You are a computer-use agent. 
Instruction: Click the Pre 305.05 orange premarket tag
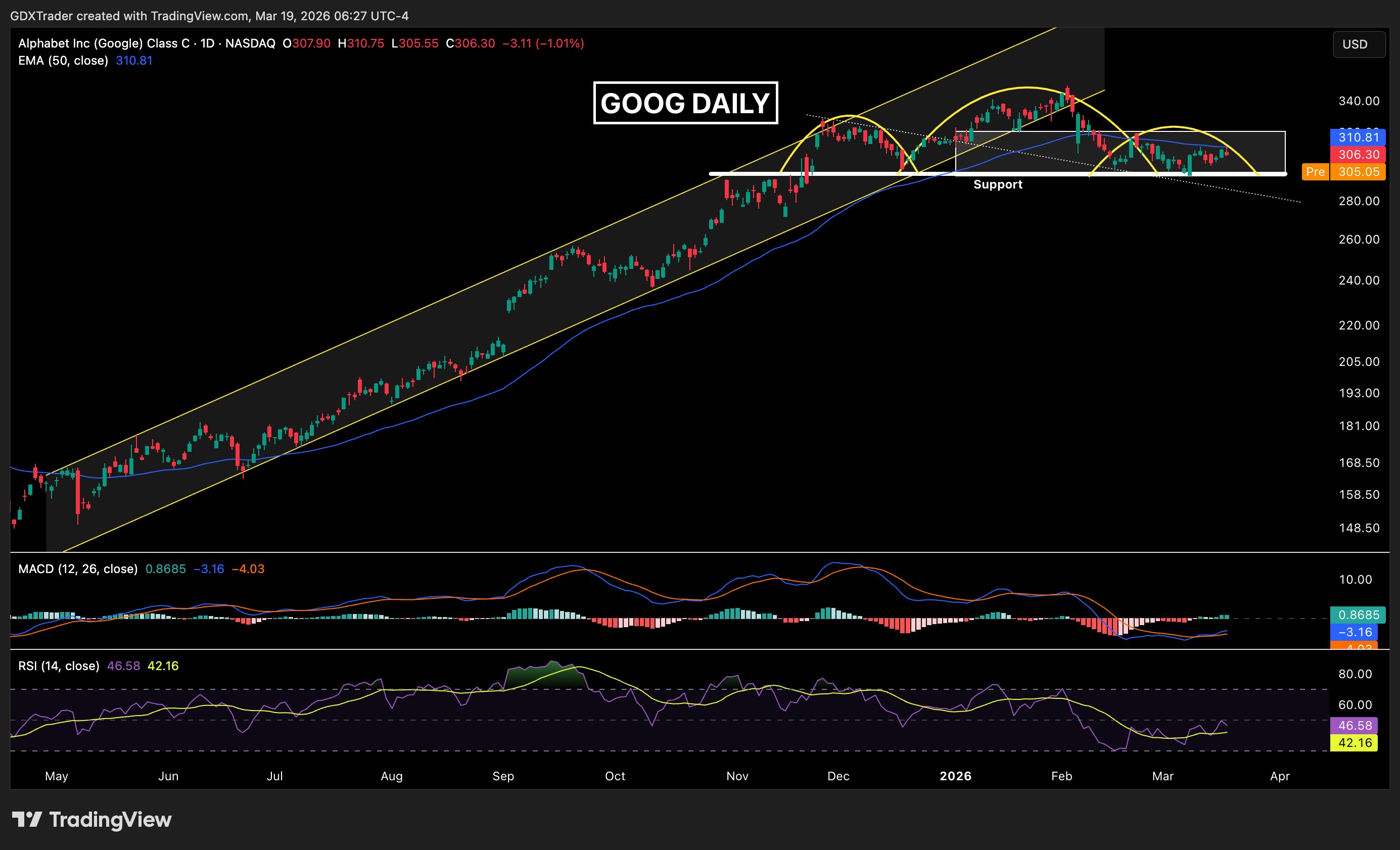(x=1344, y=172)
